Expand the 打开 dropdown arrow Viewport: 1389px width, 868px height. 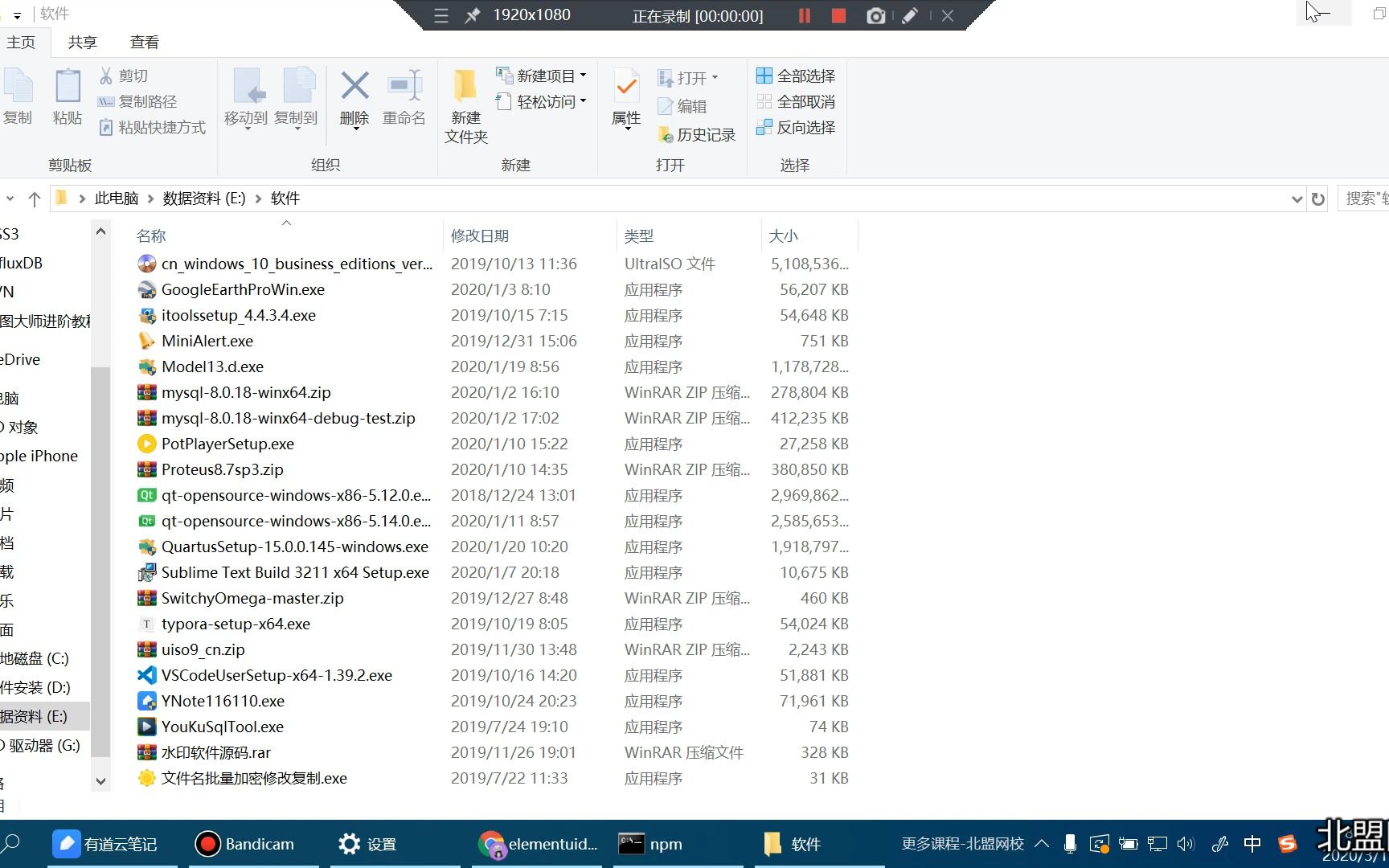pyautogui.click(x=714, y=77)
